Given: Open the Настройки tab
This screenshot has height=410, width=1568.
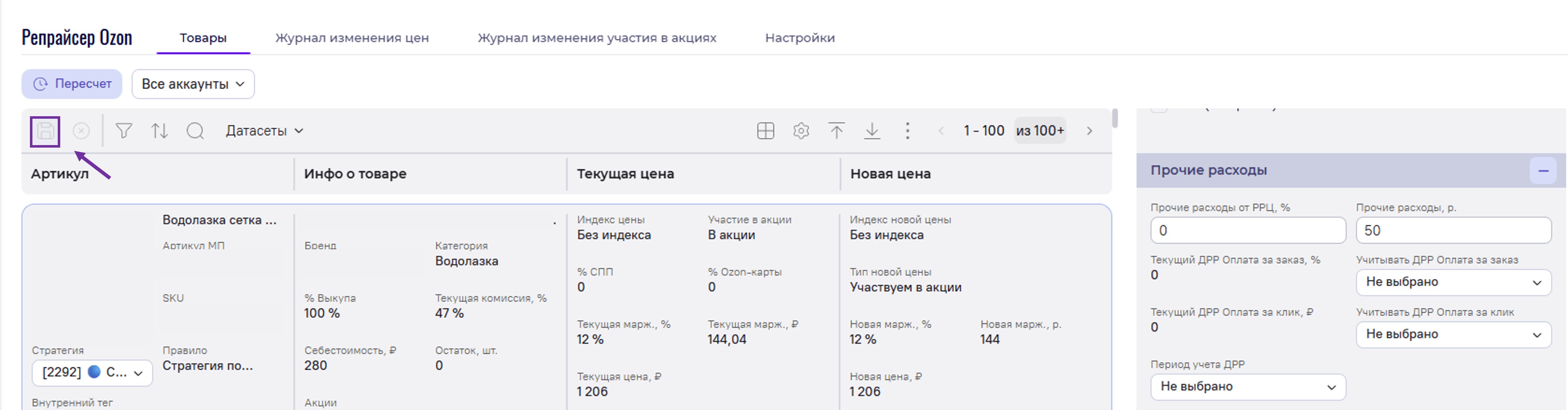Looking at the screenshot, I should [x=799, y=38].
